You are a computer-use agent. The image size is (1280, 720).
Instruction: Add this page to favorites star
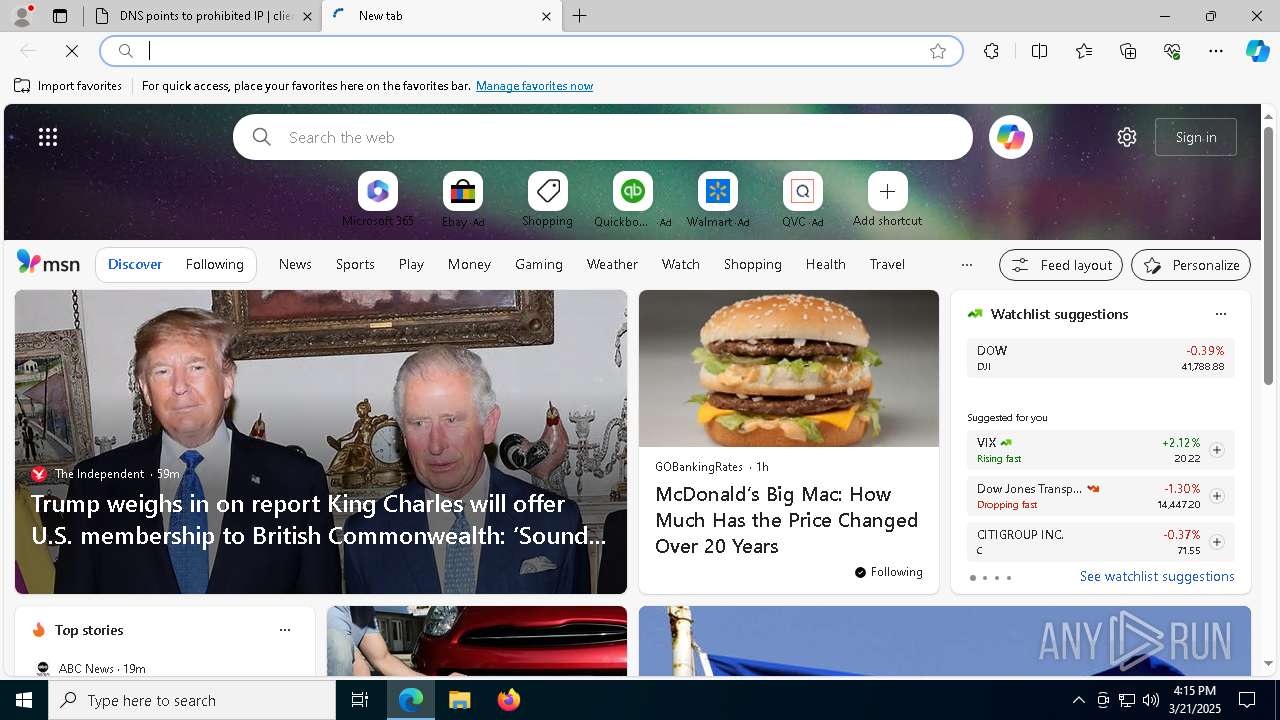[938, 51]
